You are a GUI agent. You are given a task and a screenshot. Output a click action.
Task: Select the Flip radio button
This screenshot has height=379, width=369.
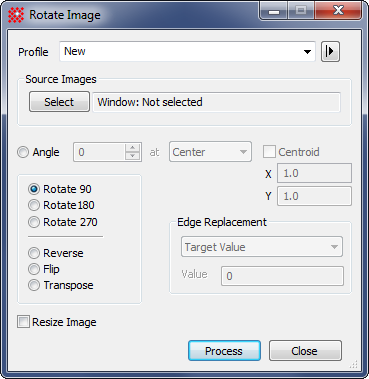[34, 269]
